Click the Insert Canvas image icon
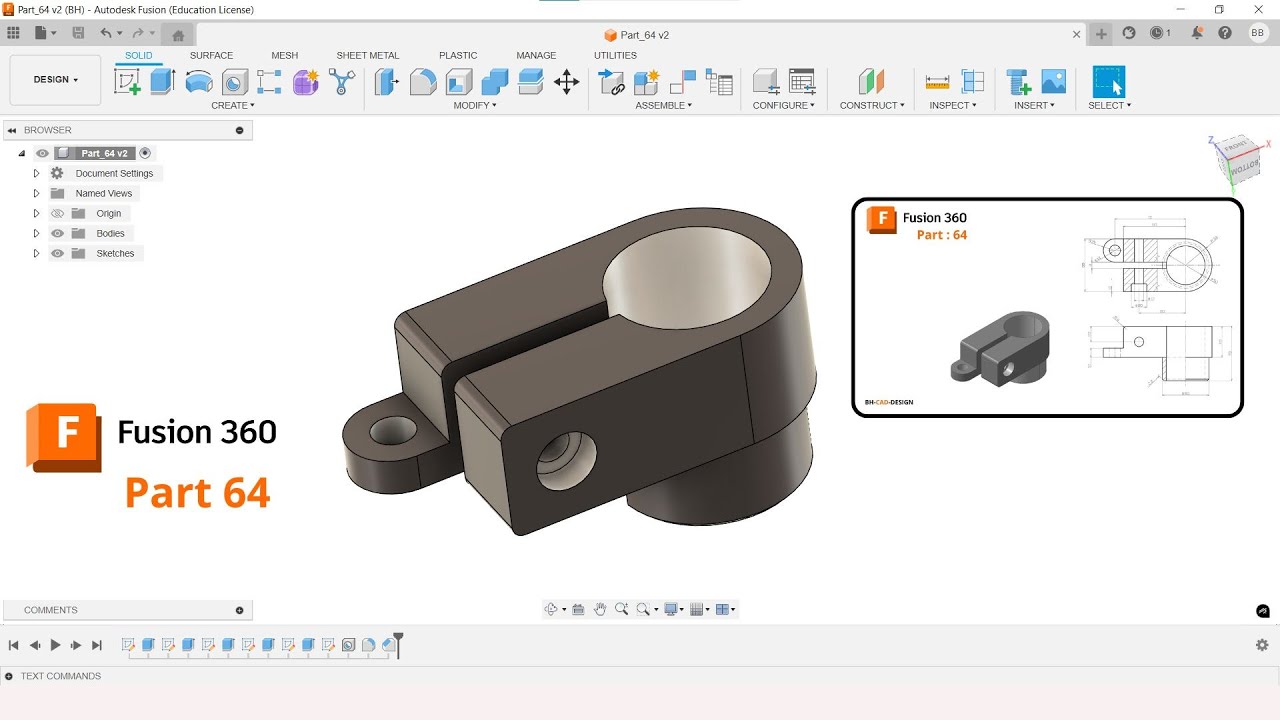Image resolution: width=1280 pixels, height=720 pixels. [1054, 81]
